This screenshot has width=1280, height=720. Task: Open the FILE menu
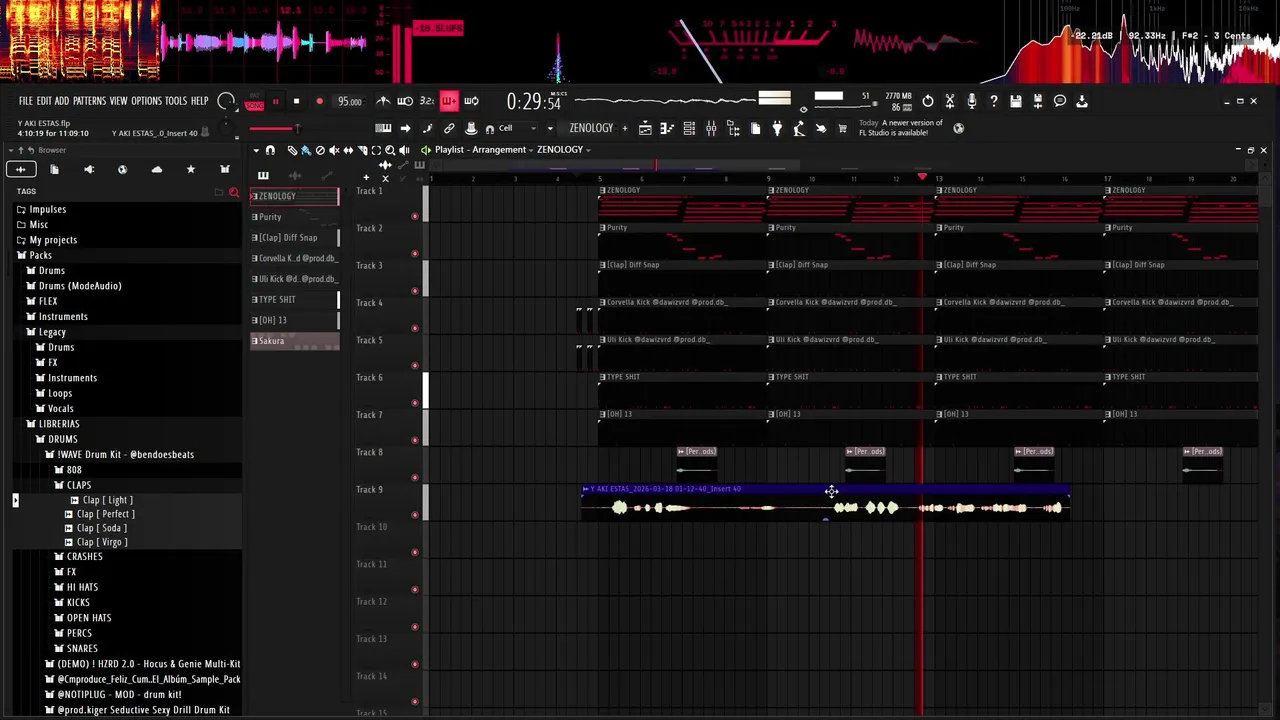pos(26,101)
